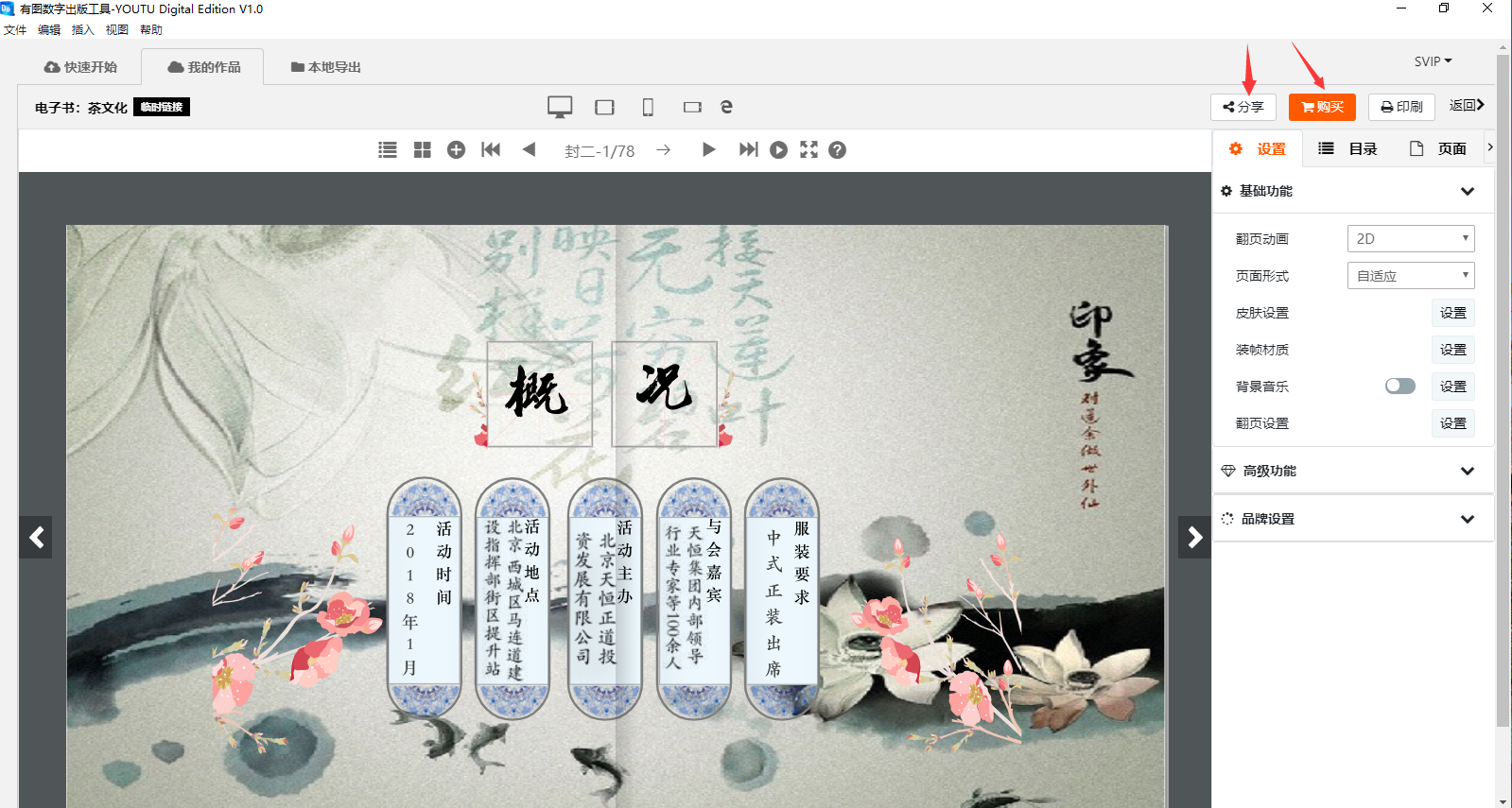Open the 页面形式 自适应 dropdown
The width and height of the screenshot is (1512, 808).
click(x=1410, y=276)
